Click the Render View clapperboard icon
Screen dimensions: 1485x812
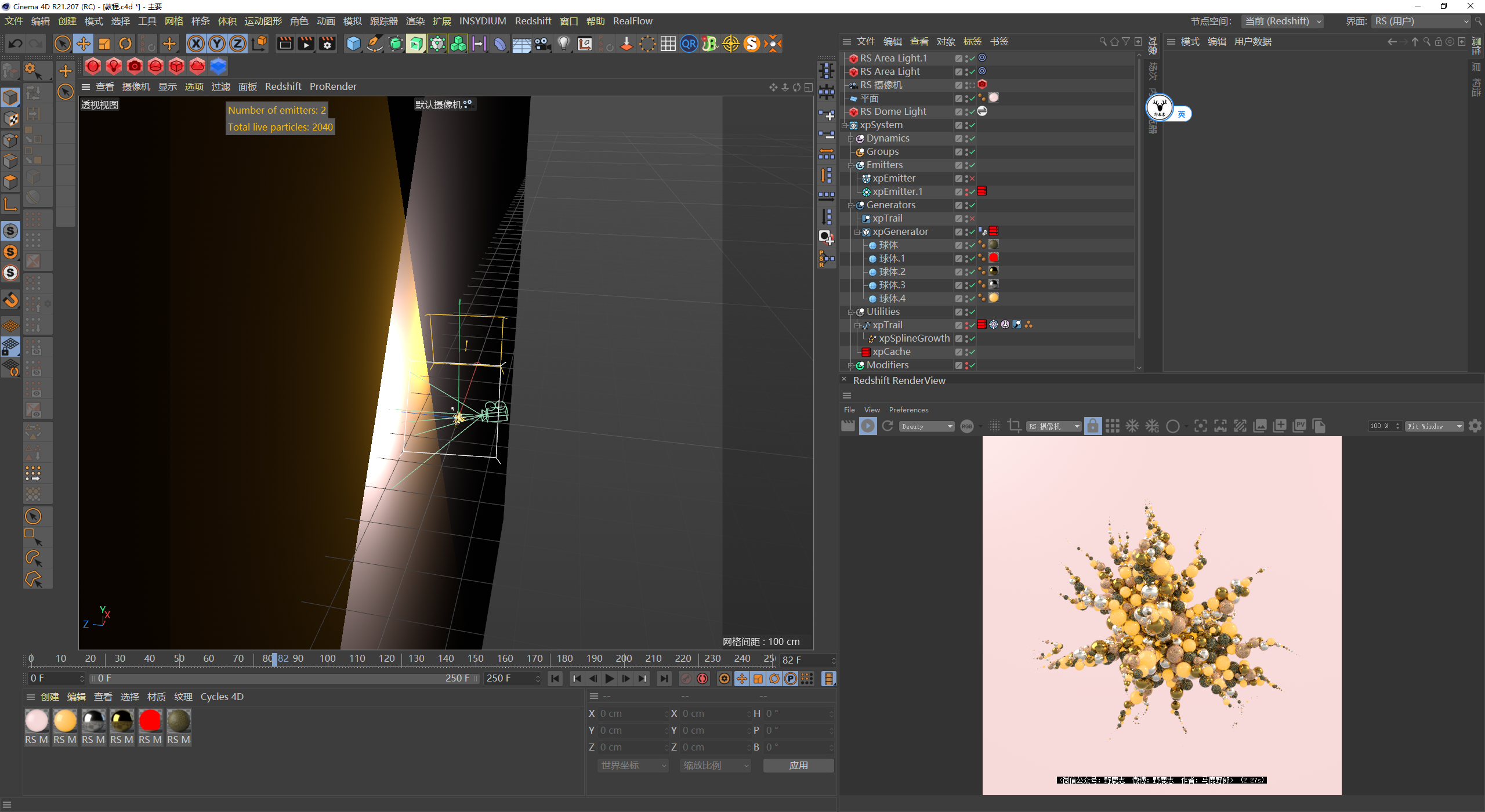285,44
